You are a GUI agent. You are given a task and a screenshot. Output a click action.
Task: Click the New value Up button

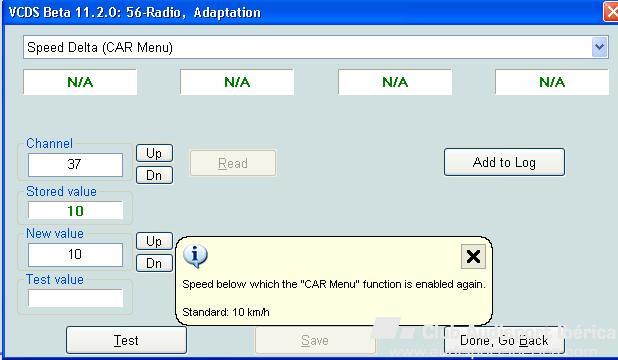point(154,241)
